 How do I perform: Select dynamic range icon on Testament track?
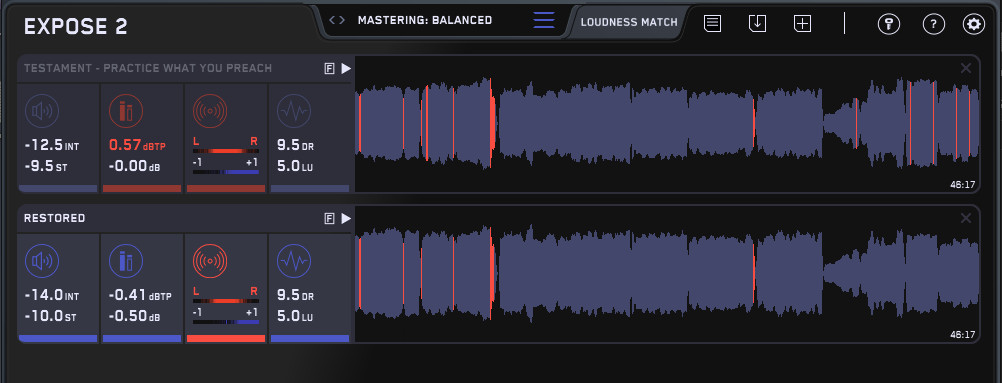pos(294,111)
